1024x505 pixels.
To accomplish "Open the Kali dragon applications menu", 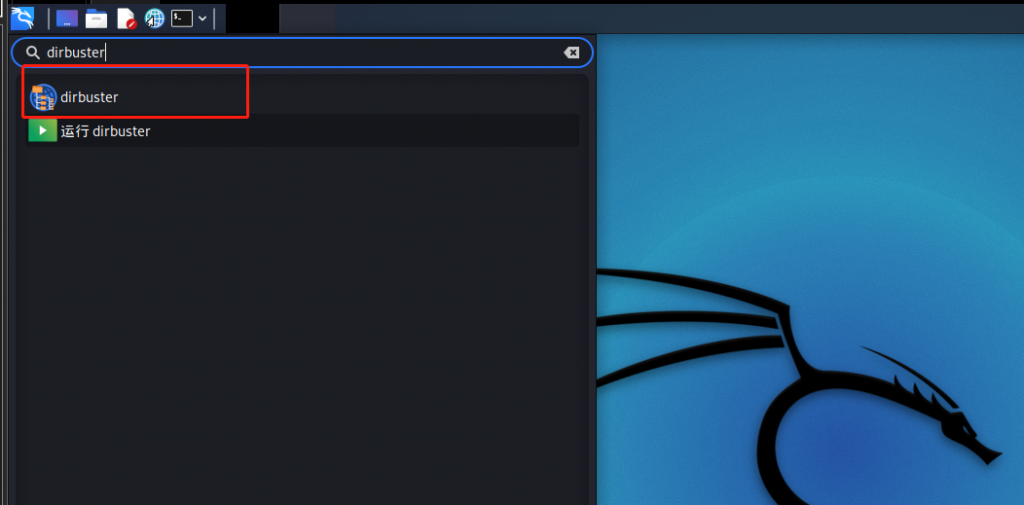I will (22, 18).
